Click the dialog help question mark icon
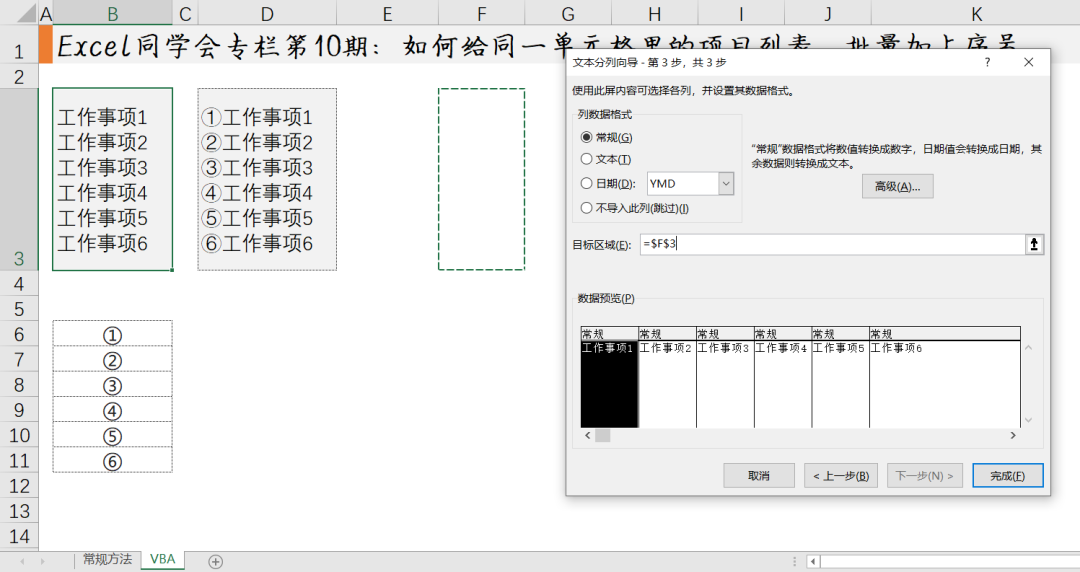This screenshot has width=1080, height=572. pyautogui.click(x=987, y=62)
